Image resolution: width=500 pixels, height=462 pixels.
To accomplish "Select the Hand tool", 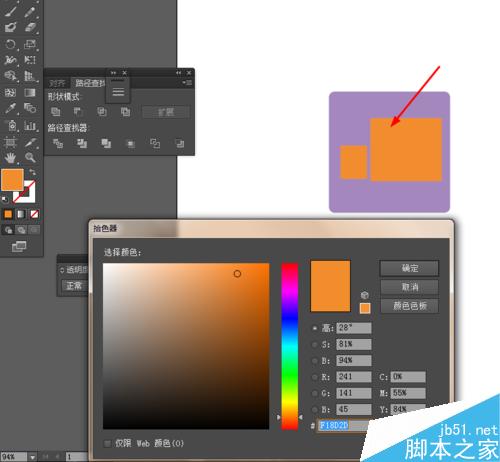I will (11, 158).
